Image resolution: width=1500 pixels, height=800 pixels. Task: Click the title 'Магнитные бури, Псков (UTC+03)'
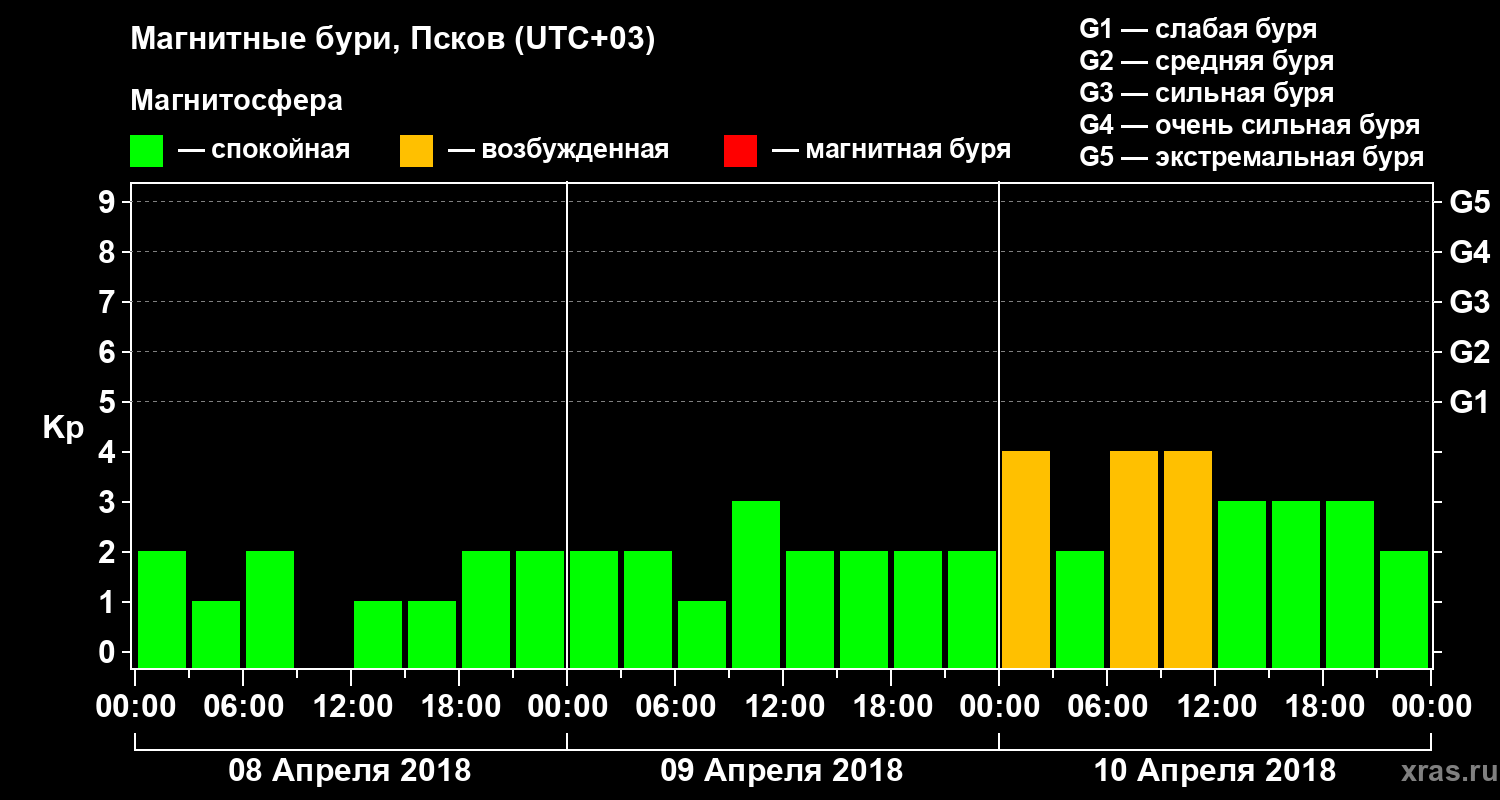point(393,40)
